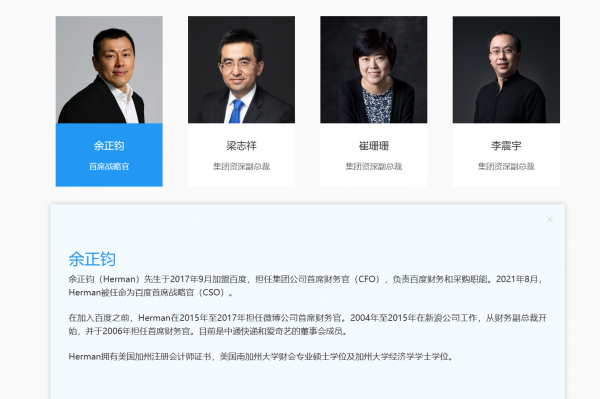Select the portrait photo of 崔珊珊
This screenshot has width=600, height=399.
[374, 70]
